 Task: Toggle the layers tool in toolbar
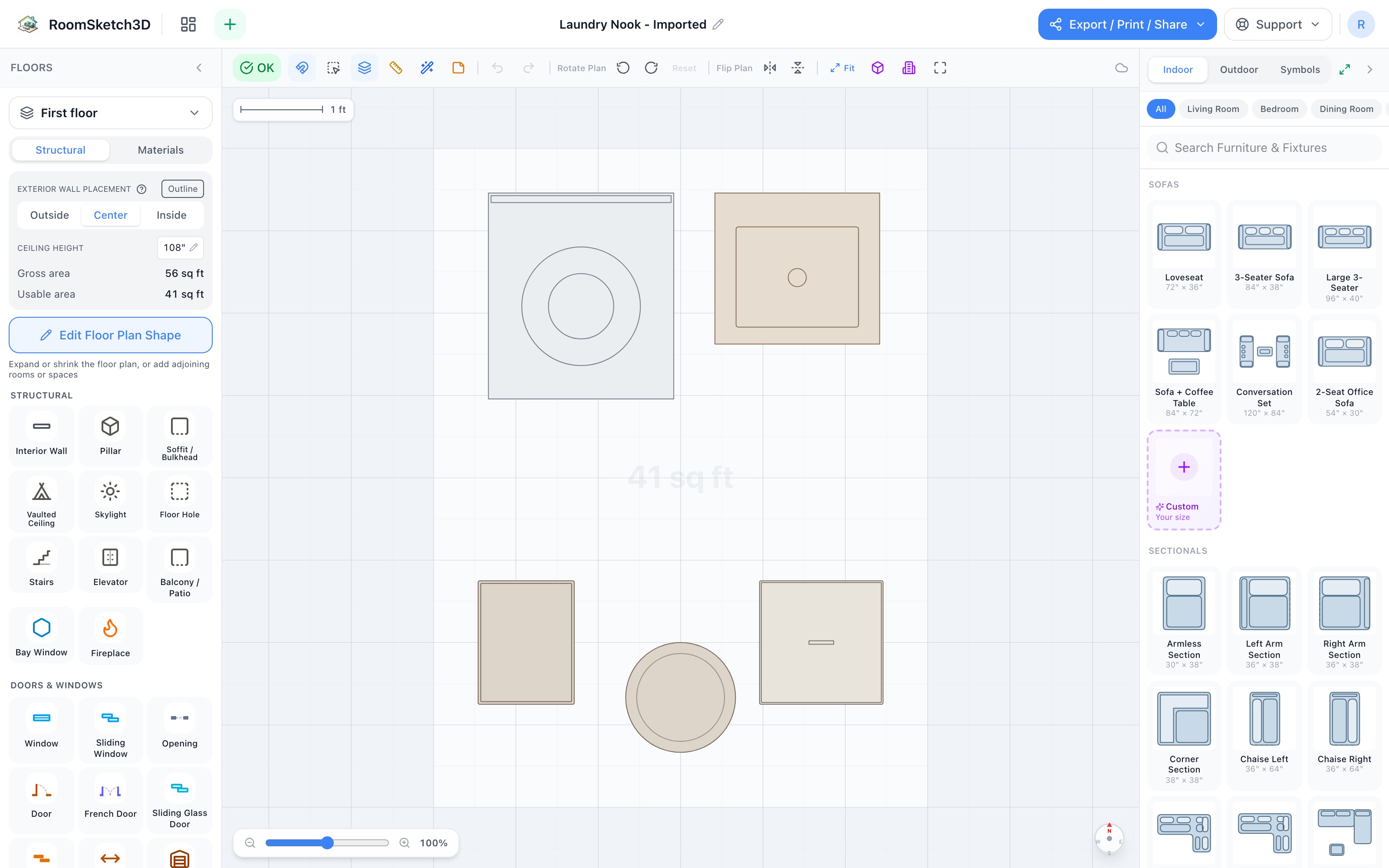pyautogui.click(x=365, y=68)
